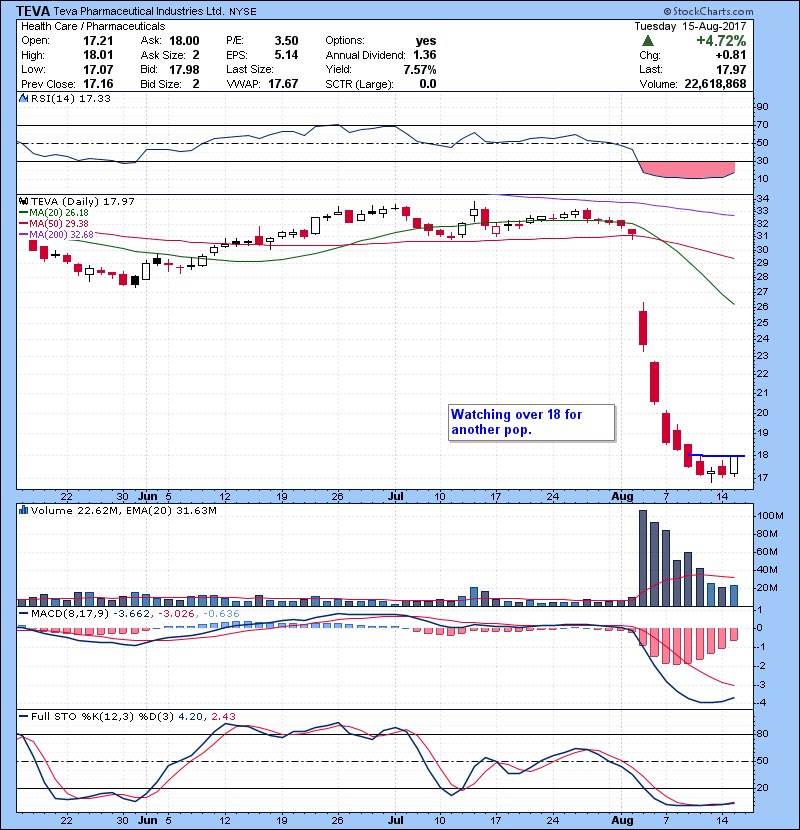Click the MACD value -3.662
This screenshot has width=800, height=830.
[133, 614]
